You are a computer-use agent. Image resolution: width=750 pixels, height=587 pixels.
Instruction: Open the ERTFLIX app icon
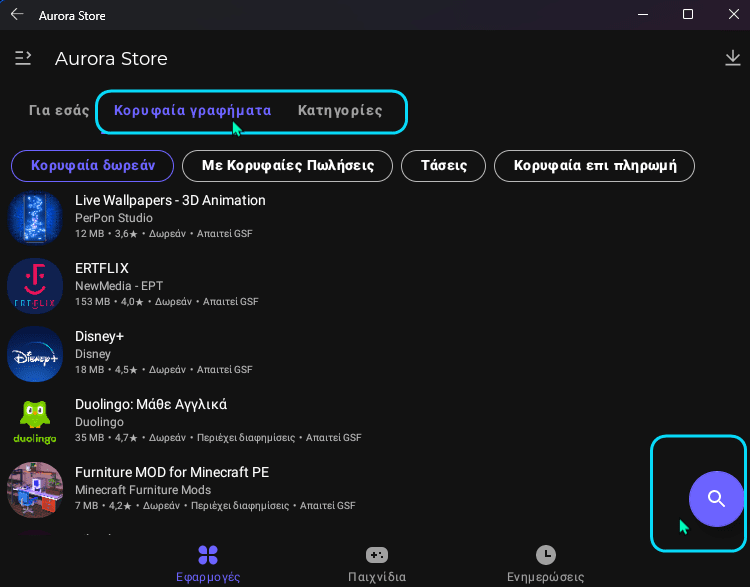(35, 286)
